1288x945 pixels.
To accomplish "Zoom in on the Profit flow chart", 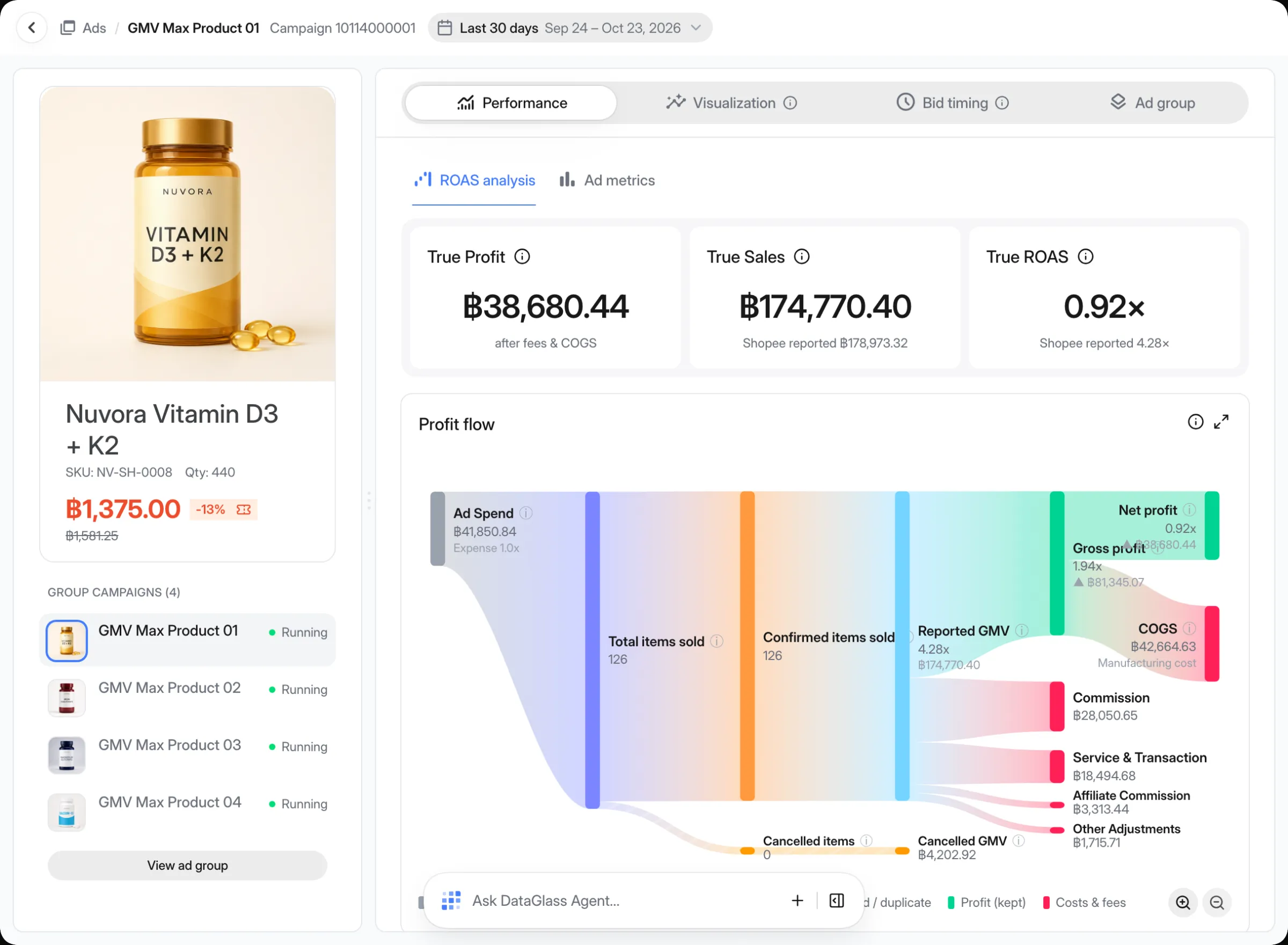I will pos(1182,903).
